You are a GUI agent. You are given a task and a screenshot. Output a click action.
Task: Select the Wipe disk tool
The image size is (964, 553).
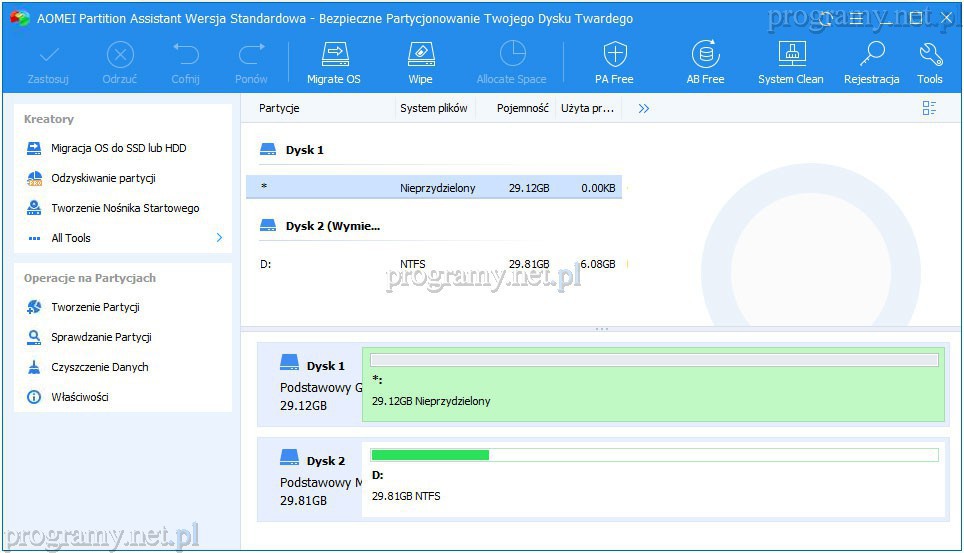click(420, 62)
